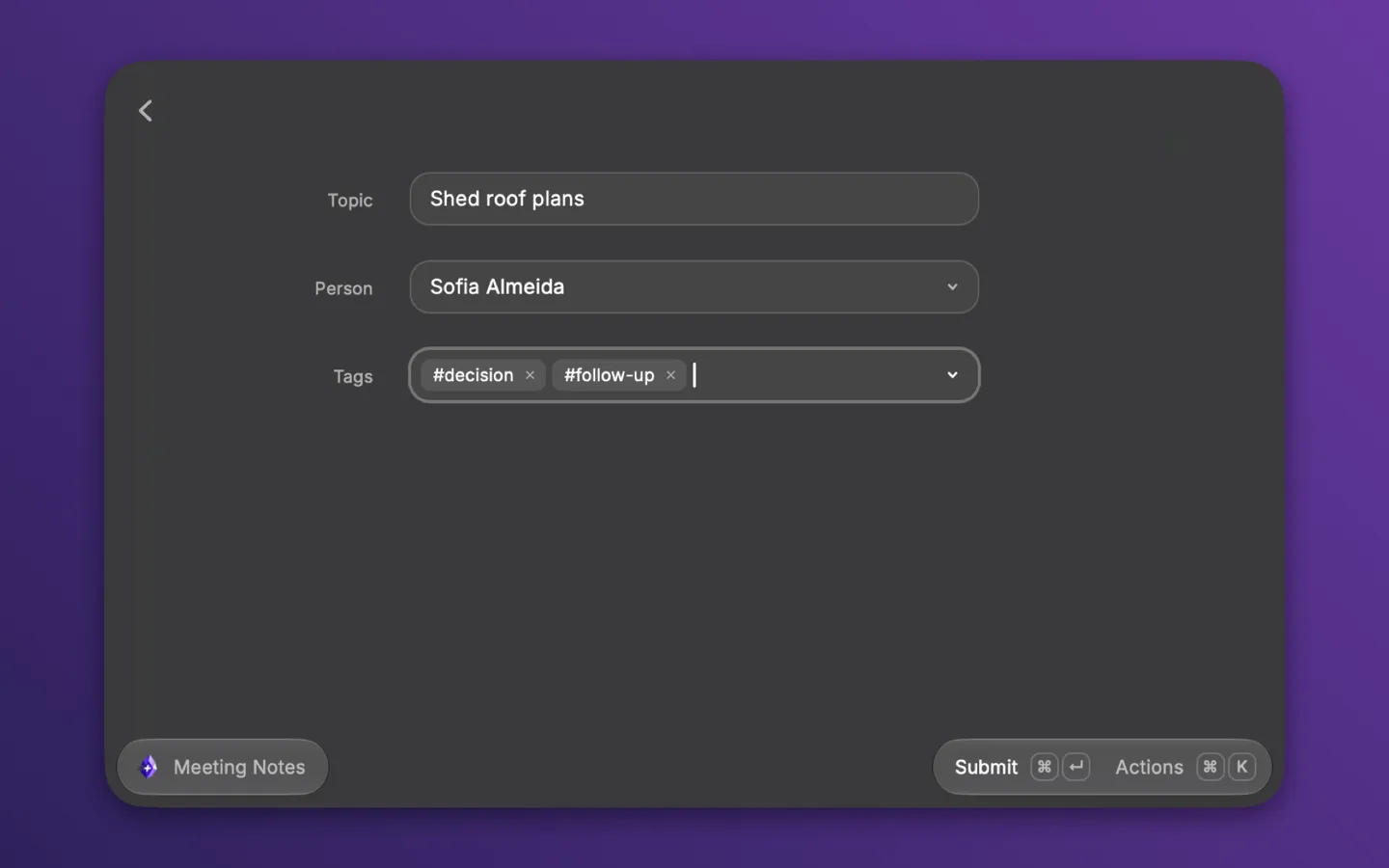Remove the #decision tag
The width and height of the screenshot is (1389, 868).
coord(530,375)
